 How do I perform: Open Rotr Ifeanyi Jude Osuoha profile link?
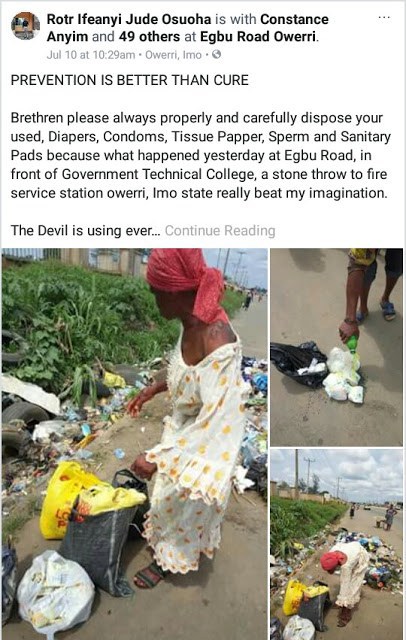(x=129, y=19)
